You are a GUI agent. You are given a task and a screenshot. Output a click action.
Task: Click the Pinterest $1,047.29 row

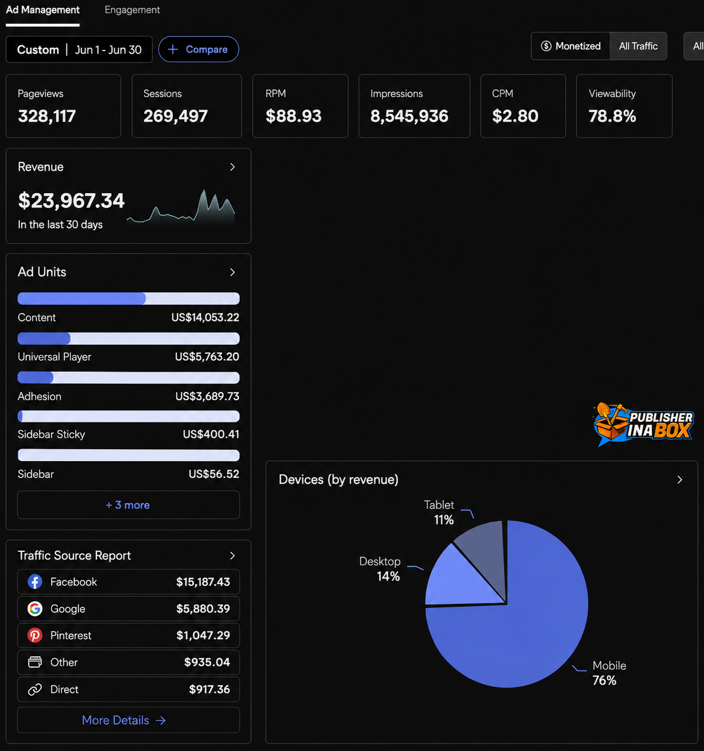coord(128,636)
